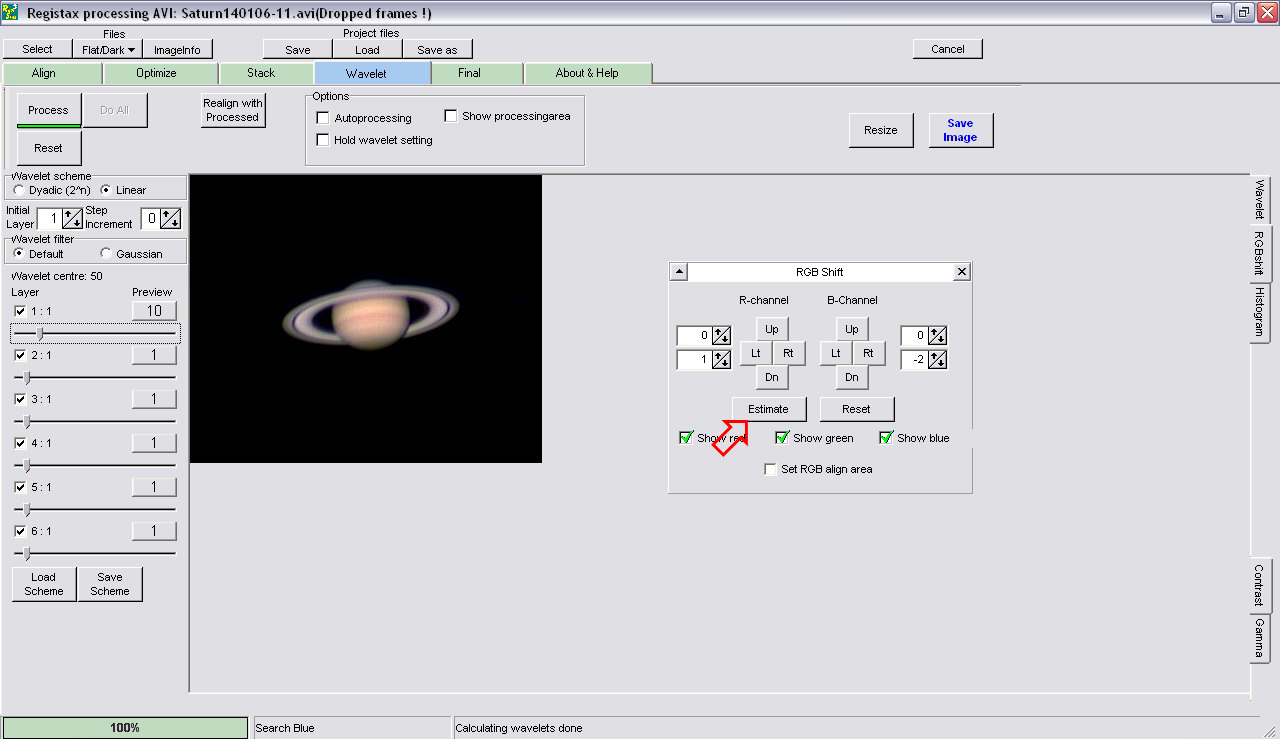
Task: Click the project Save as button
Action: coord(437,49)
